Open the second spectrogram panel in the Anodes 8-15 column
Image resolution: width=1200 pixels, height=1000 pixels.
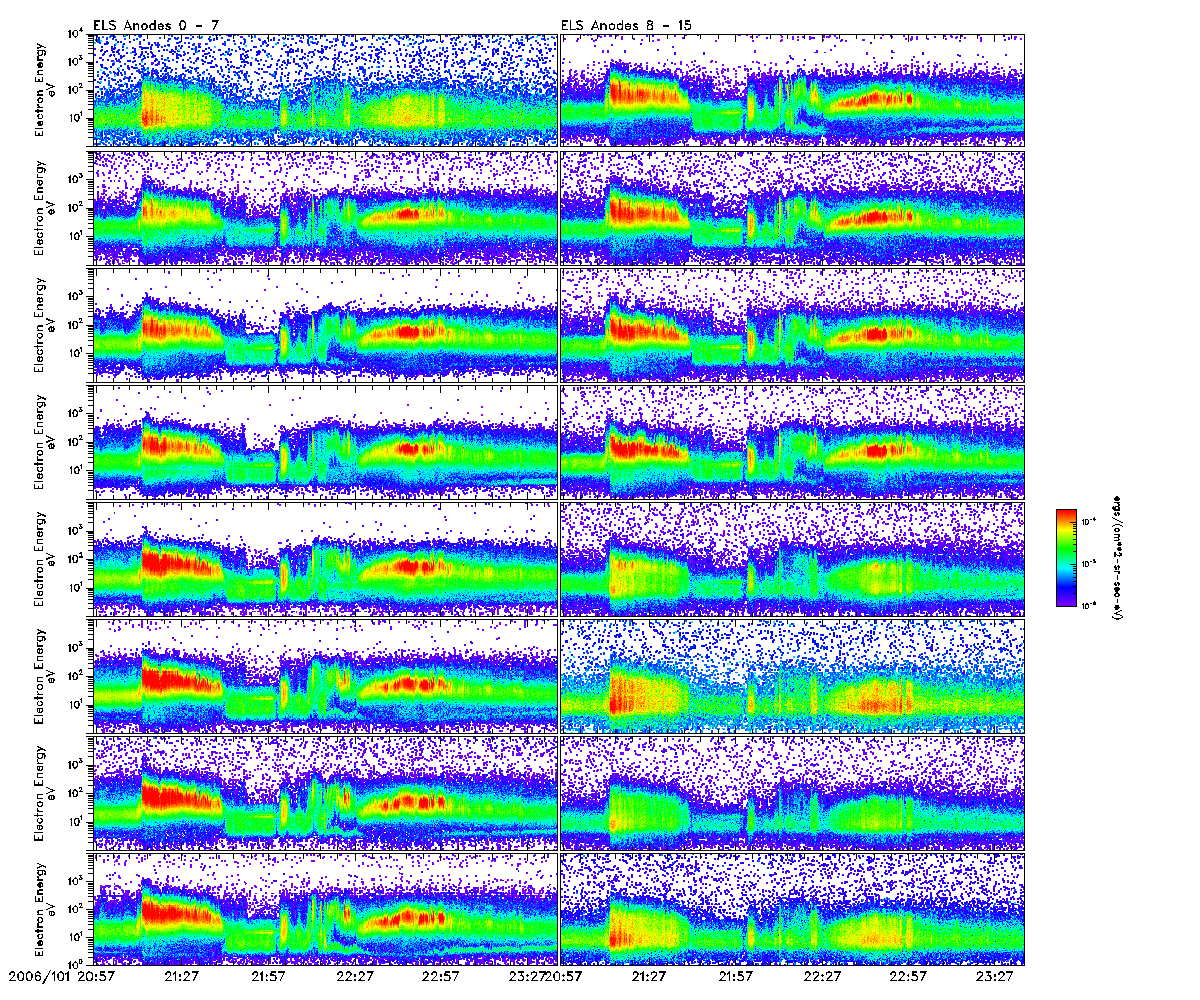793,208
